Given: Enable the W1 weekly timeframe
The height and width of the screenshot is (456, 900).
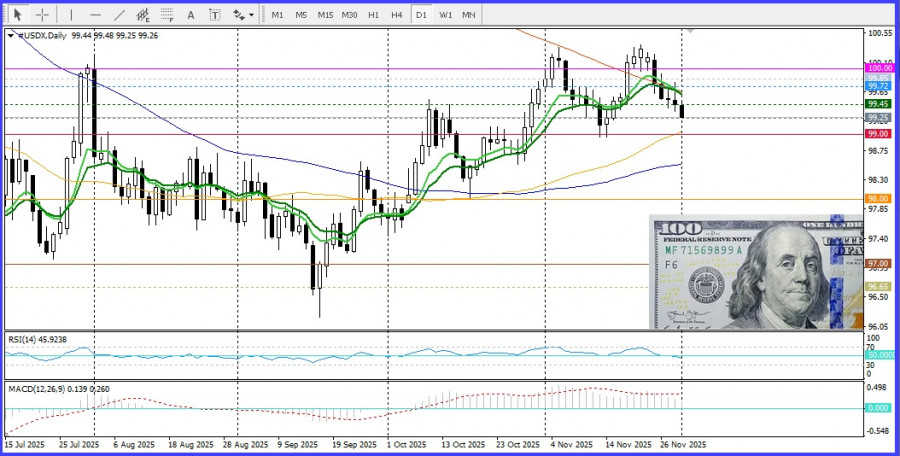Looking at the screenshot, I should pyautogui.click(x=445, y=15).
